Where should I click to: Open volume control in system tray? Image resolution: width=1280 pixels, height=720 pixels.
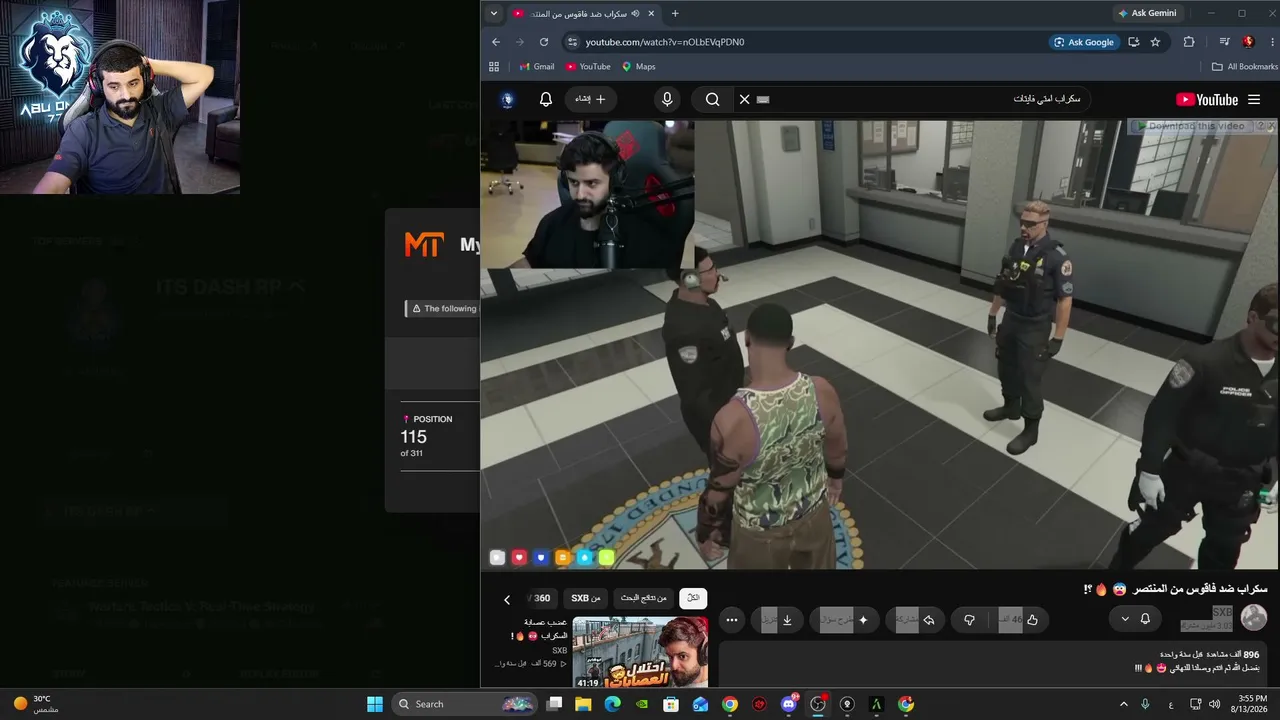click(x=1214, y=704)
